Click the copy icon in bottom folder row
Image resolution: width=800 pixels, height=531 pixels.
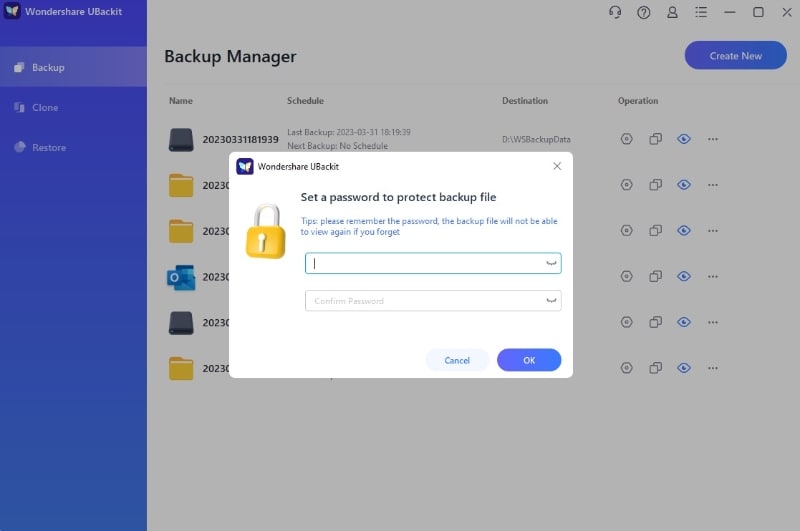pyautogui.click(x=656, y=368)
